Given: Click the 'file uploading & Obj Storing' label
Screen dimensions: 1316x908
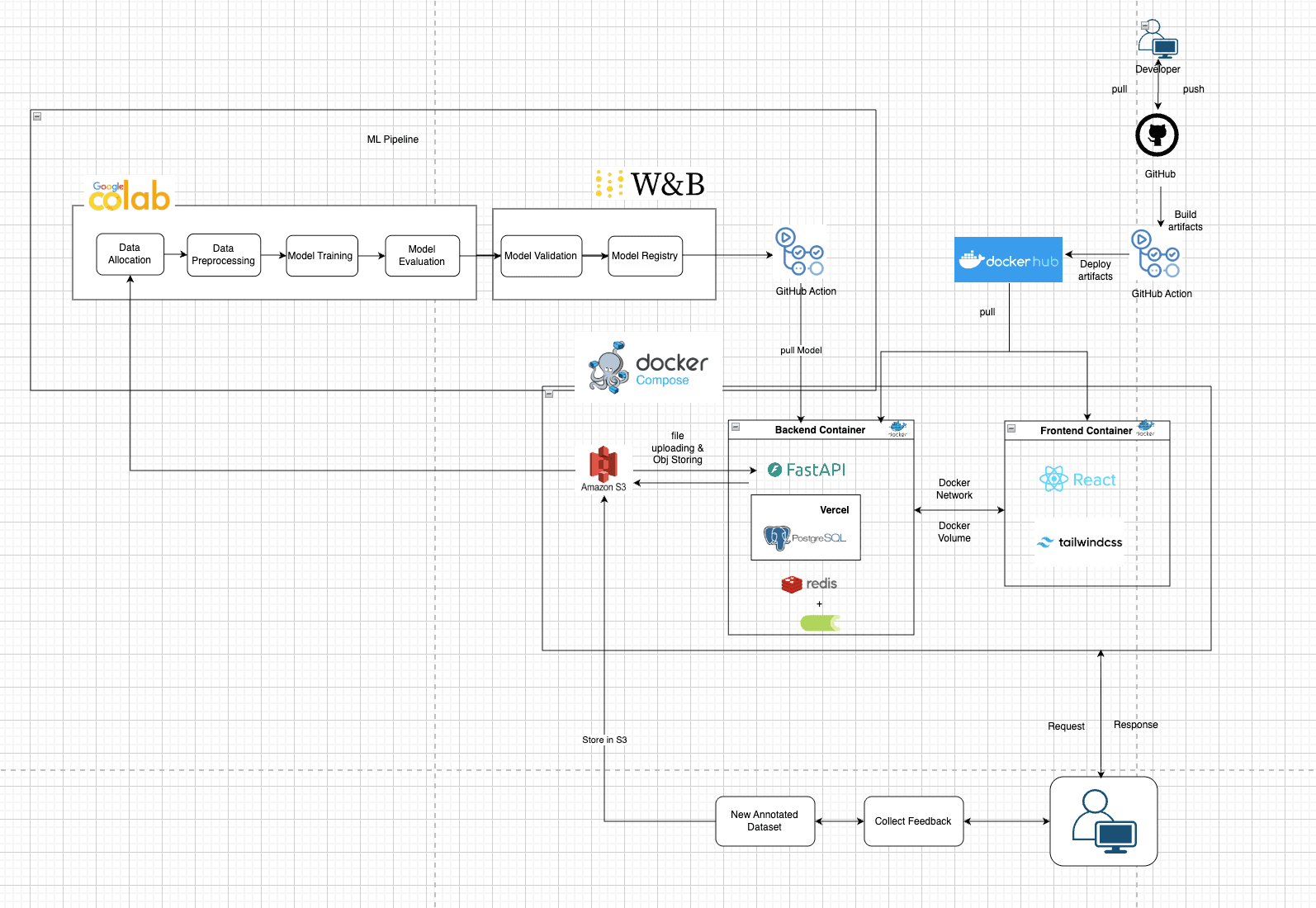Looking at the screenshot, I should click(x=678, y=448).
